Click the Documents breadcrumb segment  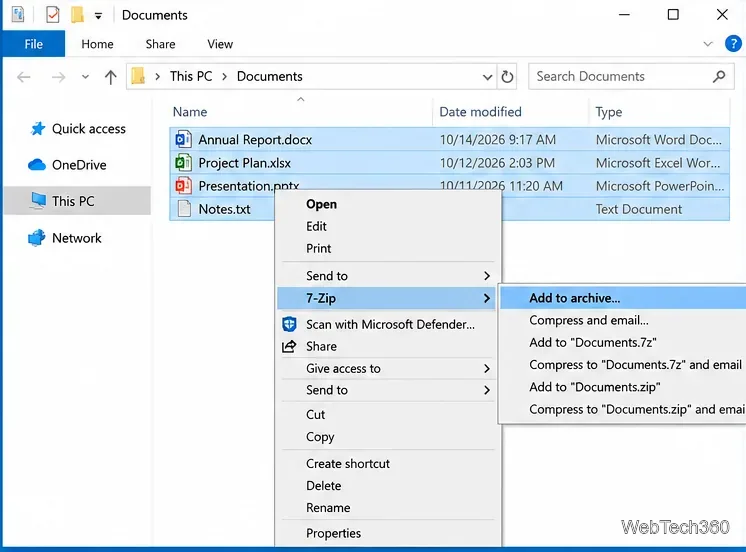[270, 77]
